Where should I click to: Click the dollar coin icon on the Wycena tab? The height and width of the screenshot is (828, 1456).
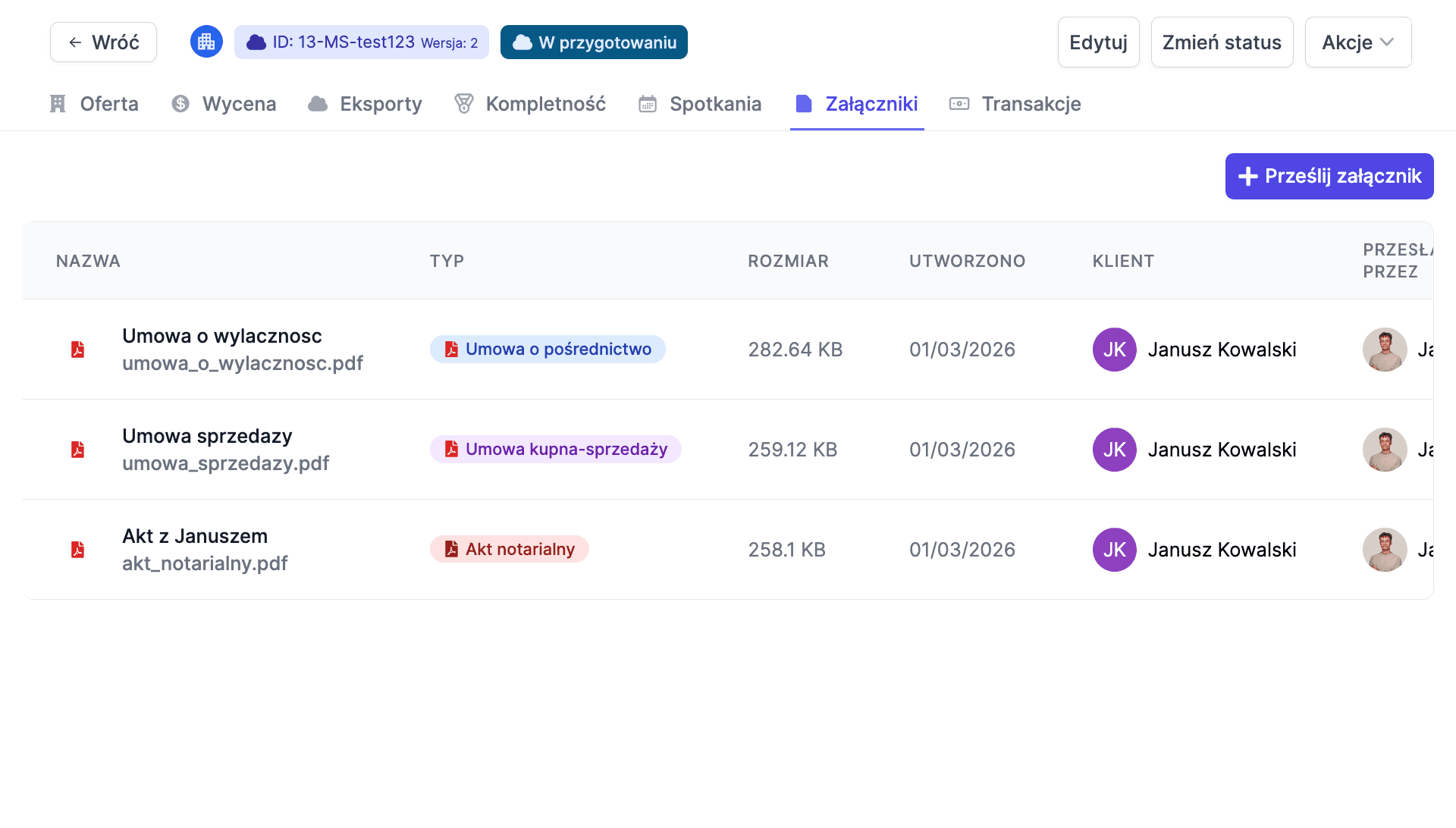point(180,104)
